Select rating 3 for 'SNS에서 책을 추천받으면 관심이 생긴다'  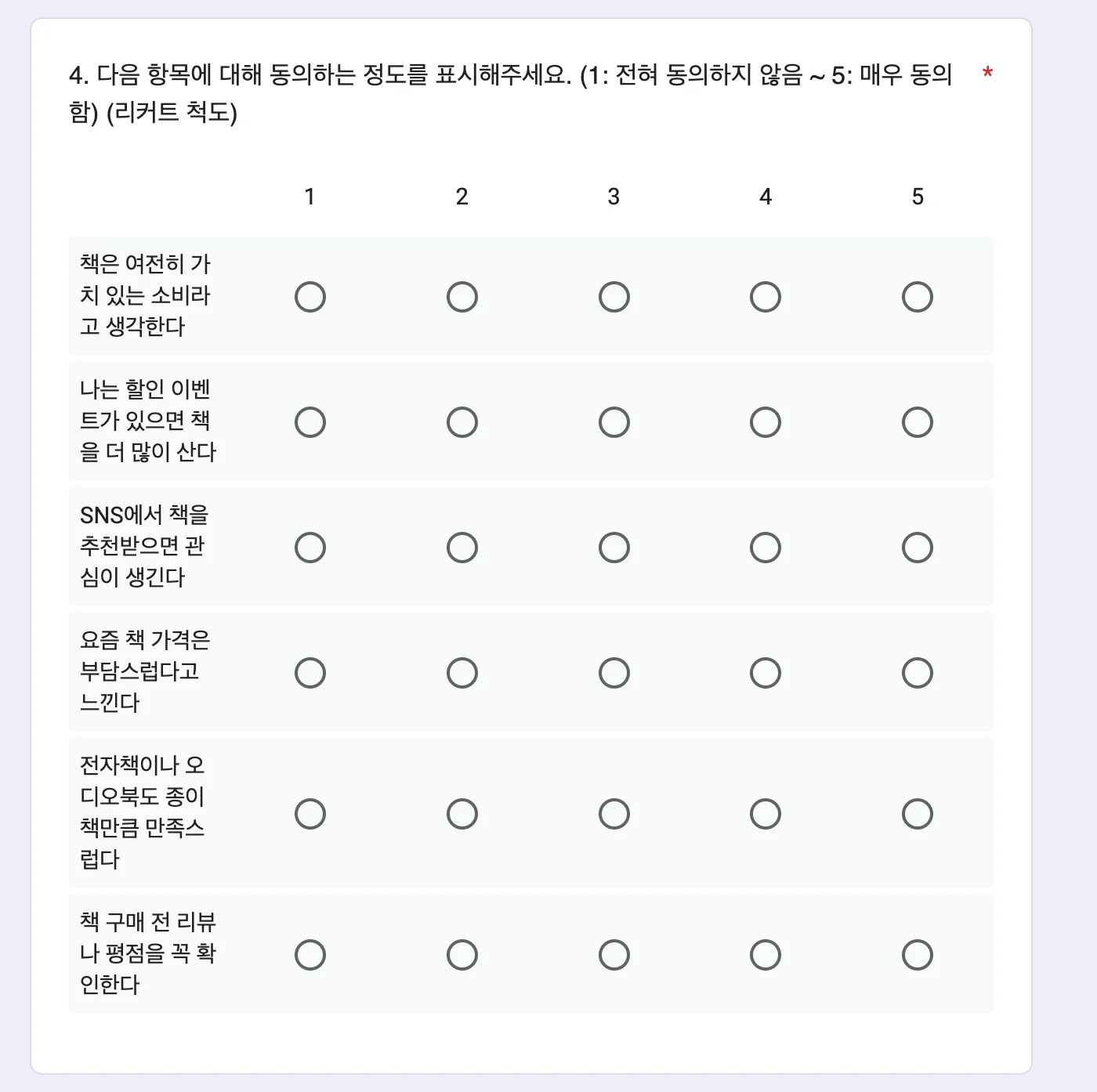[x=614, y=547]
